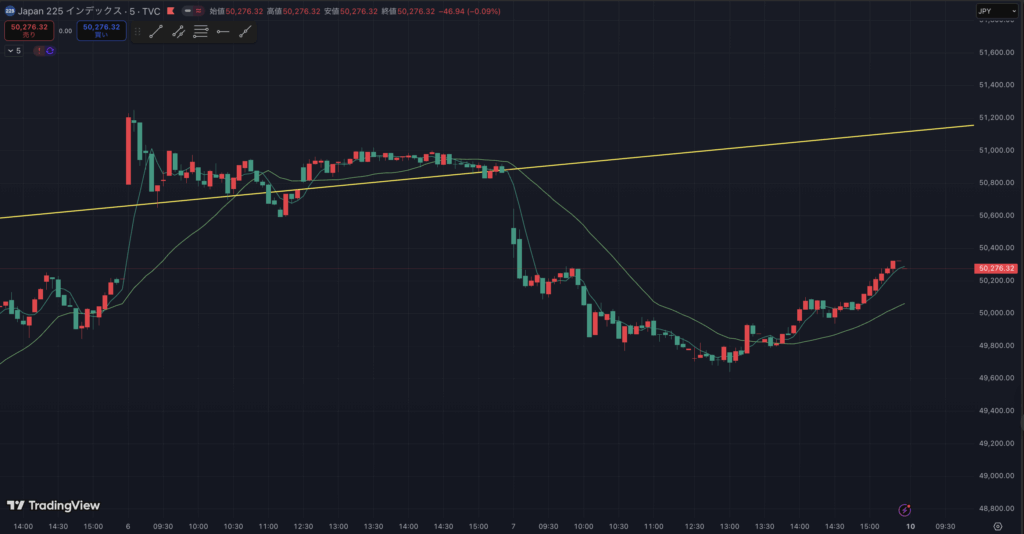Click the red 売り sell button

[x=27, y=31]
